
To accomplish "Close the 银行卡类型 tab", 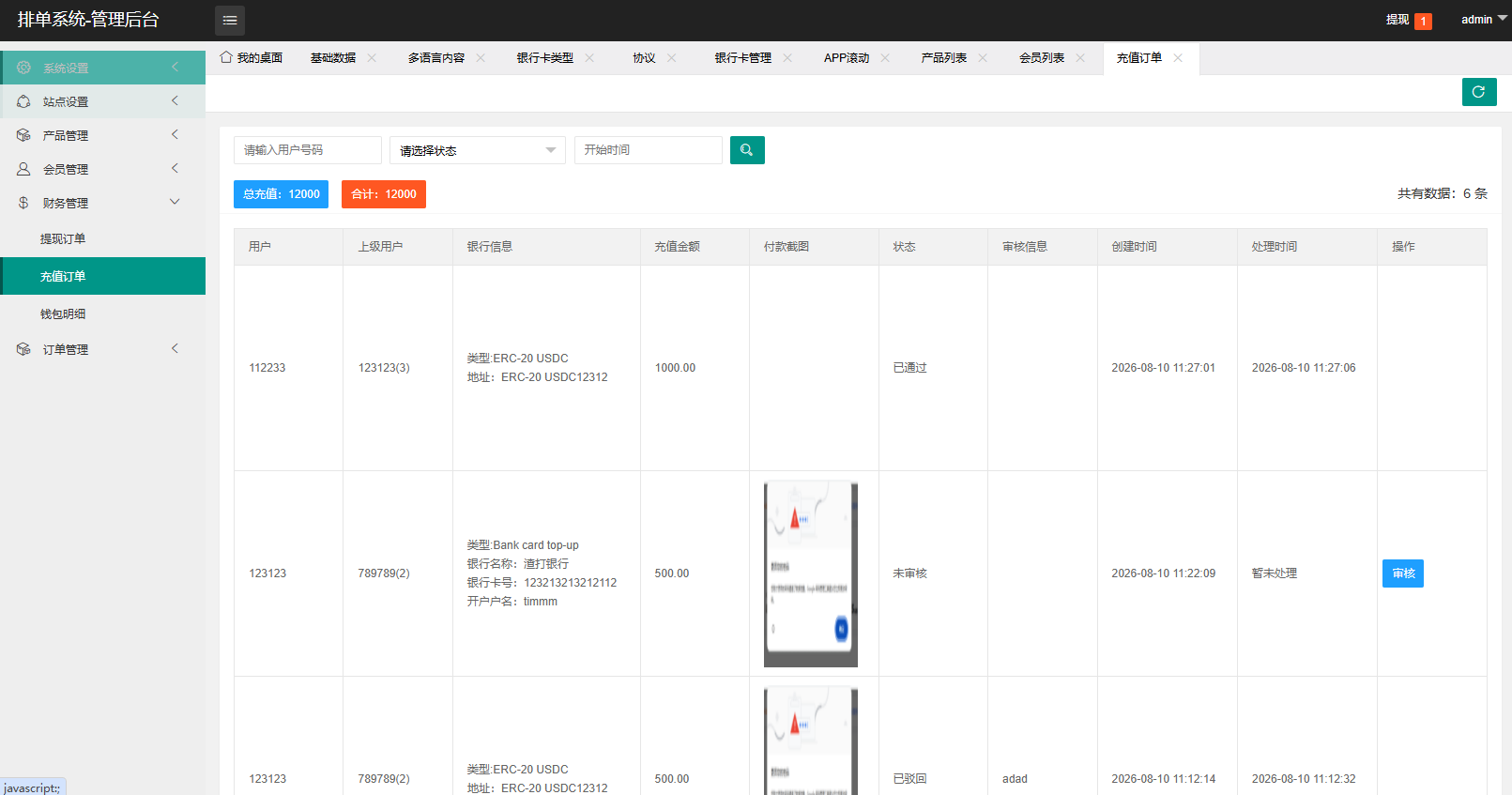I will tap(589, 58).
